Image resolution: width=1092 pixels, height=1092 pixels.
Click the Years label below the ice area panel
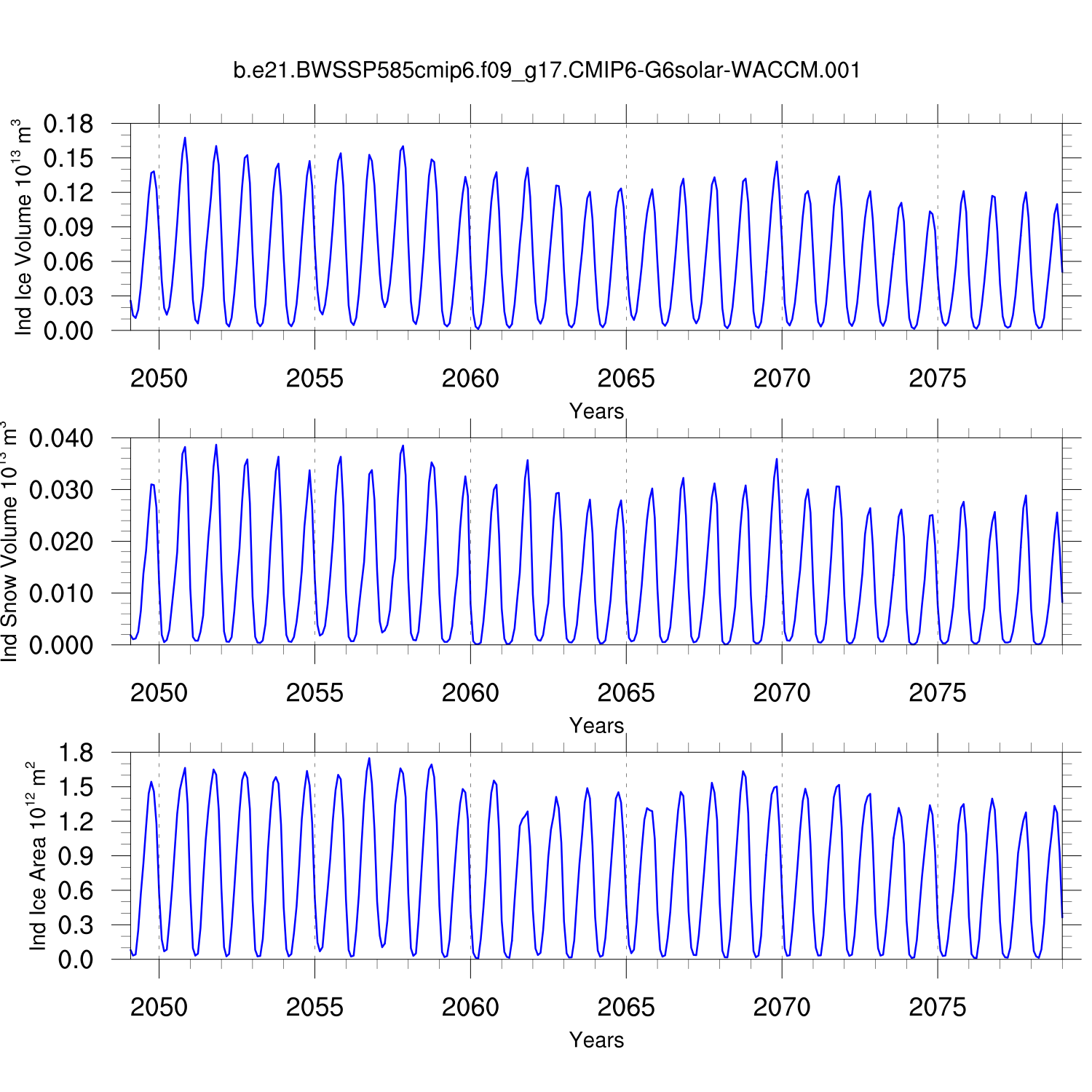pos(596,1040)
